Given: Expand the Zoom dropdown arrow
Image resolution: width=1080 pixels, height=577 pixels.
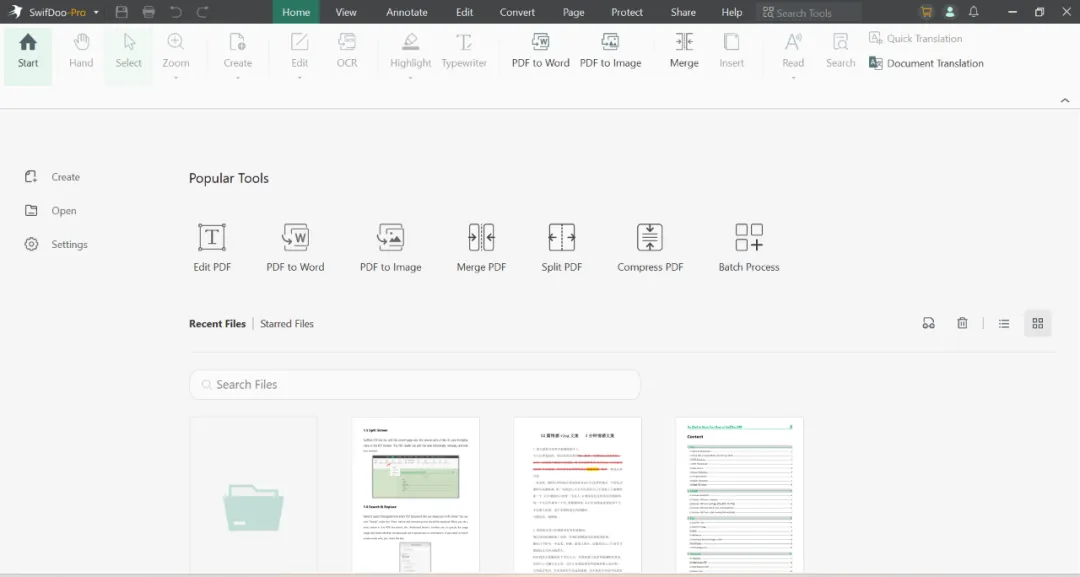Looking at the screenshot, I should (x=176, y=78).
